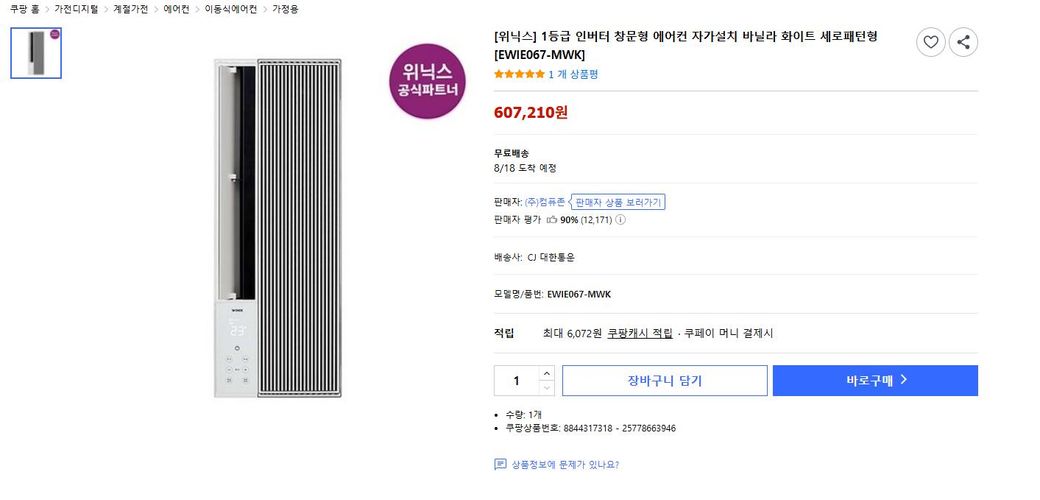
Task: Open the 이동식에어컨 breadcrumb category
Action: (x=230, y=9)
